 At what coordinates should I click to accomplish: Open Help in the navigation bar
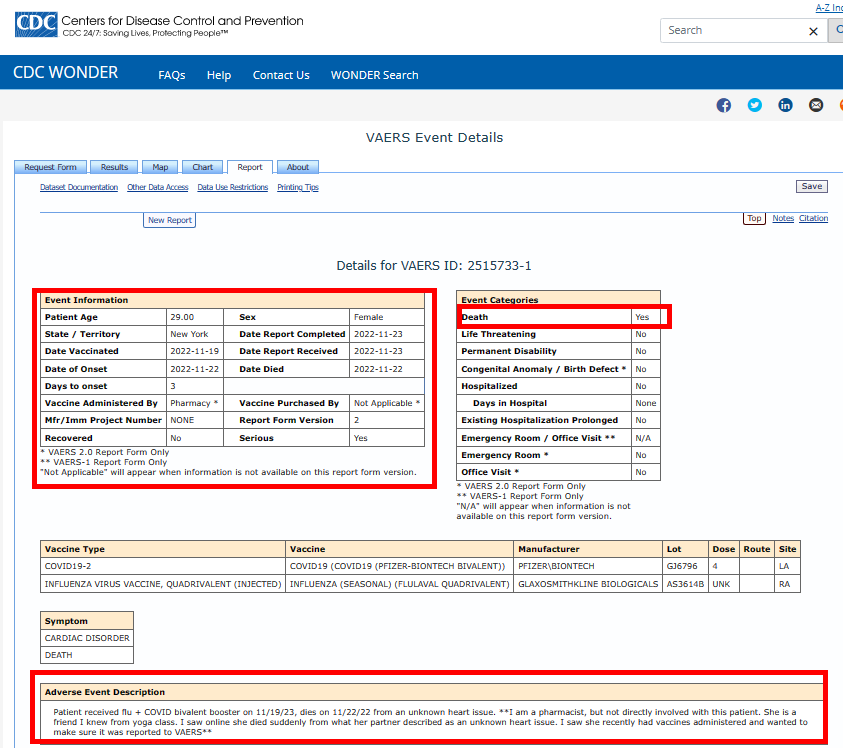[x=219, y=75]
